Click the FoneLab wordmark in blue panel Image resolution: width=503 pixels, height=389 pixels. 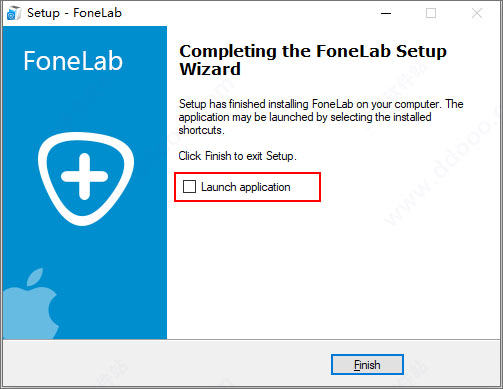click(x=73, y=61)
